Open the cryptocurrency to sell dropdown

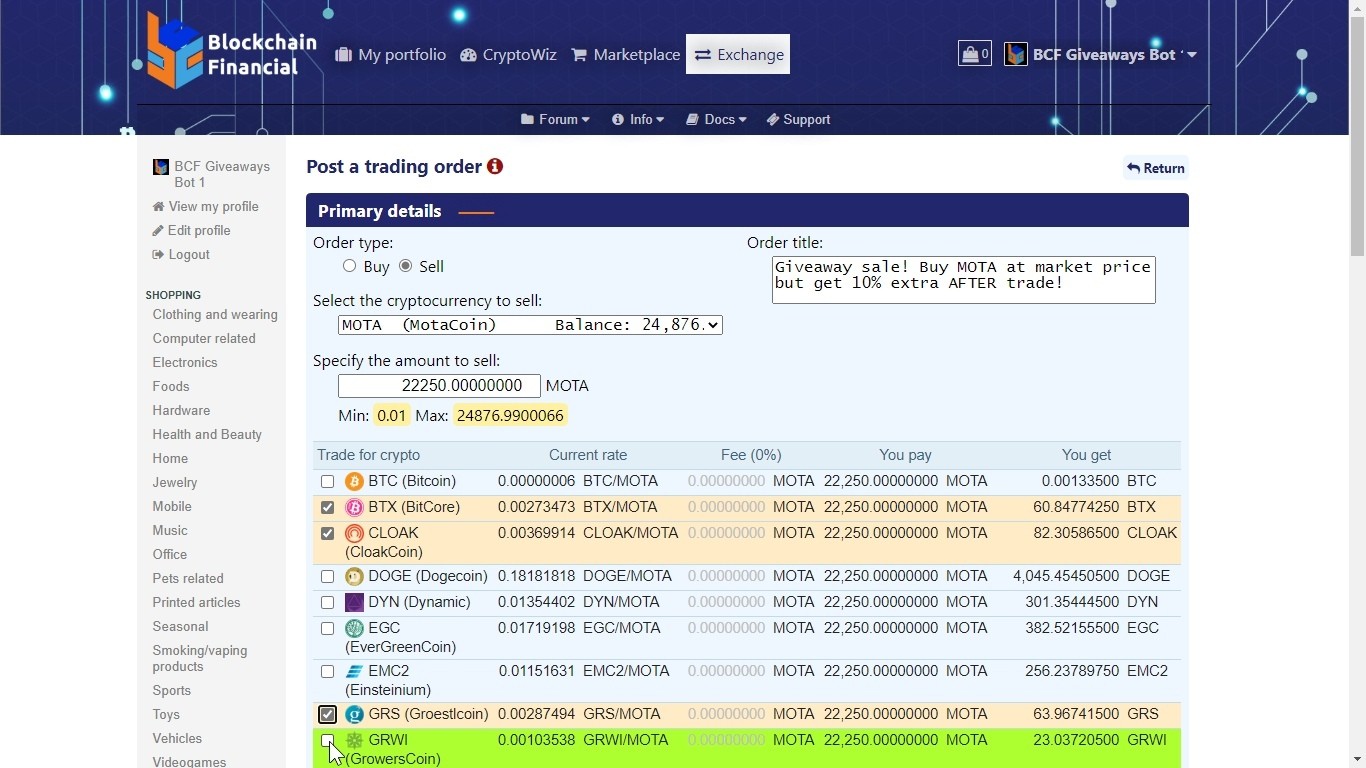pyautogui.click(x=530, y=325)
